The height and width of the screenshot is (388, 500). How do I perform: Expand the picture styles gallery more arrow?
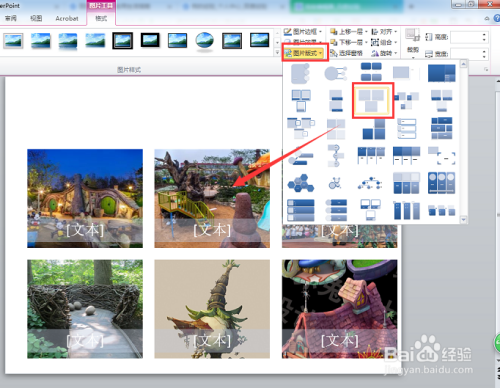coord(277,52)
